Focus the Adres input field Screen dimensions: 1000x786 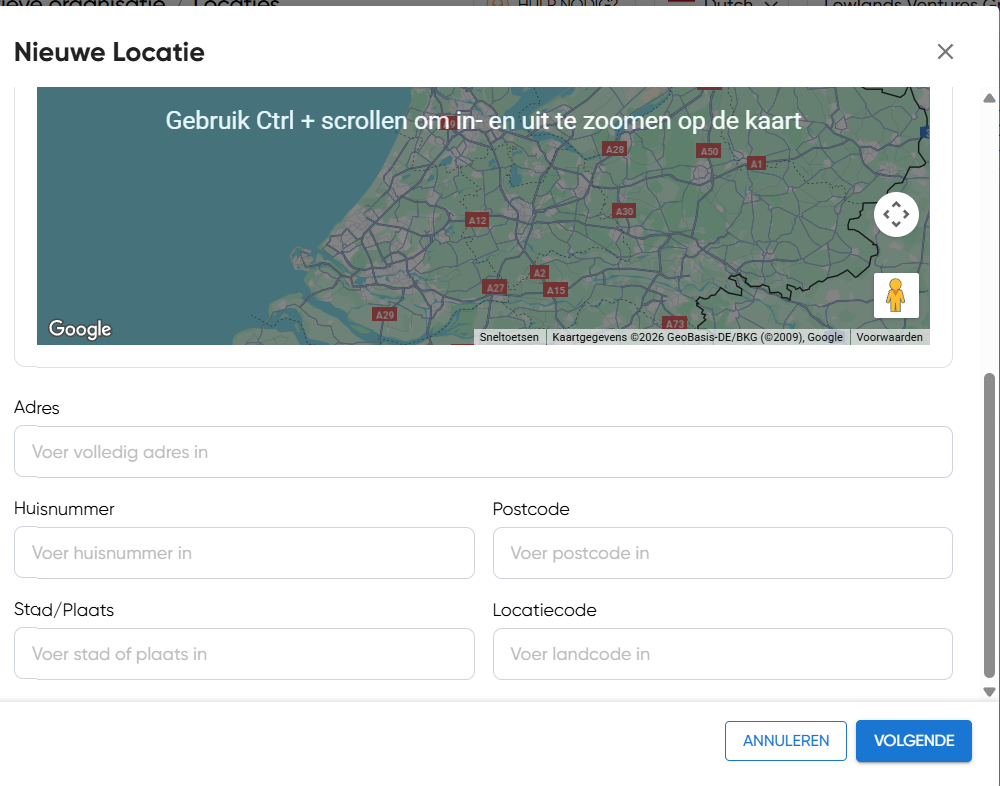tap(483, 452)
